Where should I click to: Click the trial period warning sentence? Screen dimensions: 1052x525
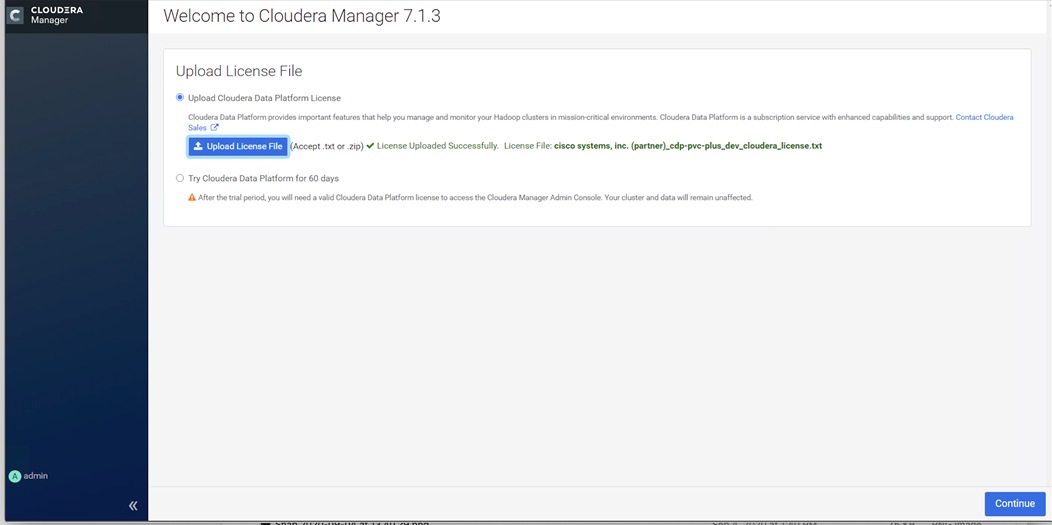475,198
